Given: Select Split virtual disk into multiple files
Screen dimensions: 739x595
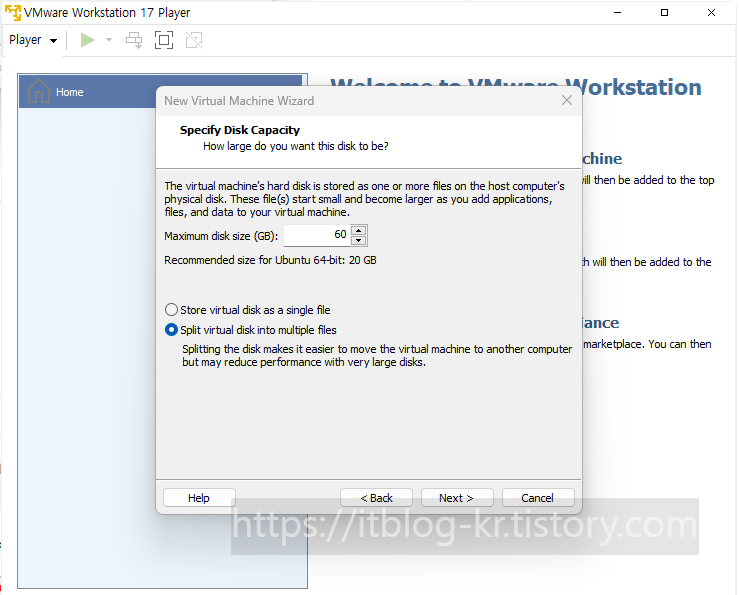Looking at the screenshot, I should (251, 330).
